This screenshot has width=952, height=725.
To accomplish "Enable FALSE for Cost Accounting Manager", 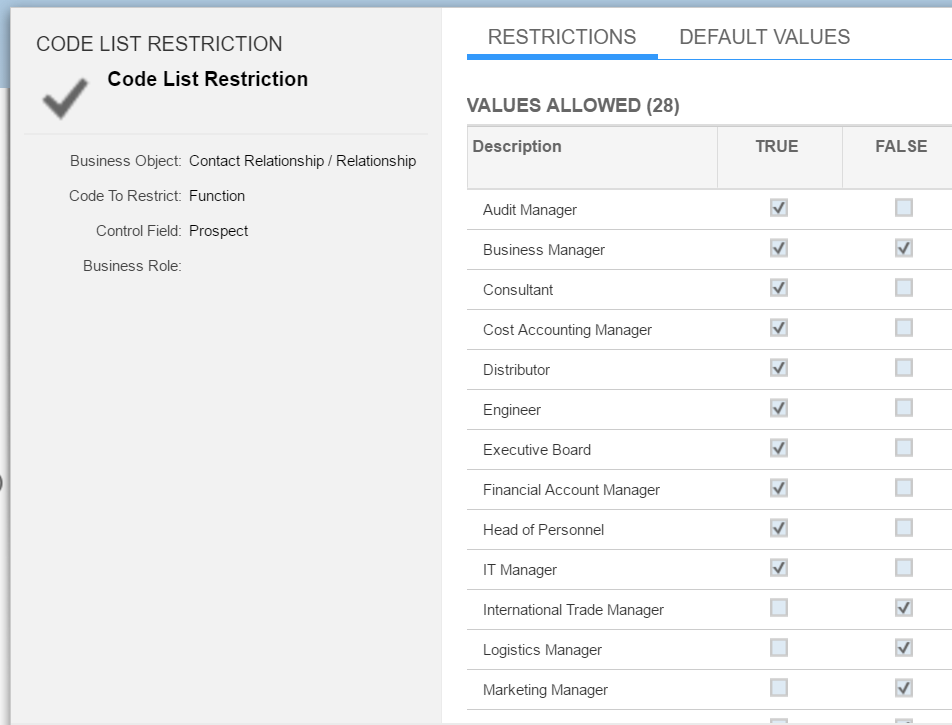I will 903,328.
